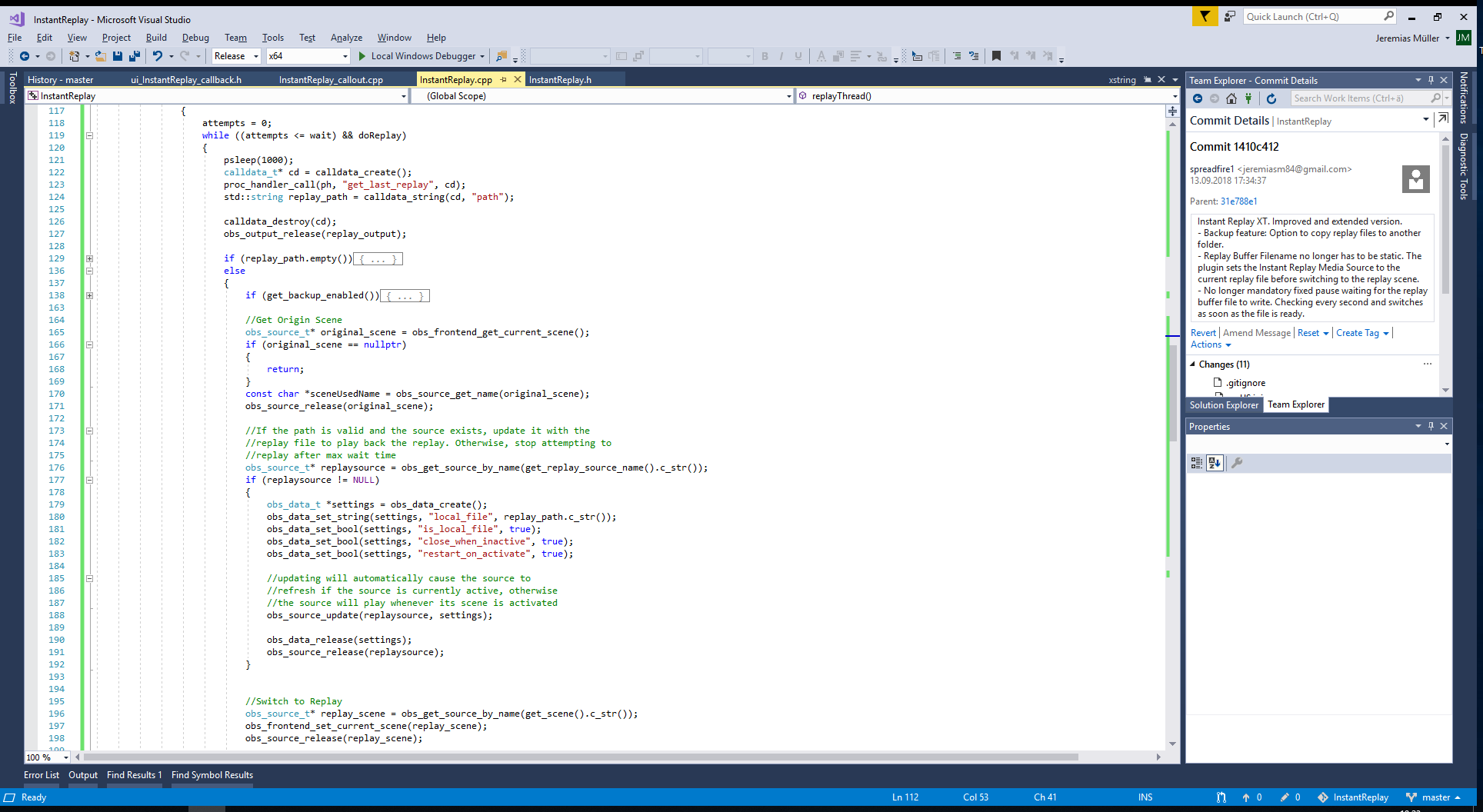Toggle auto-hide pin on Properties panel
Screen dimensions: 1483x812
coord(1431,426)
